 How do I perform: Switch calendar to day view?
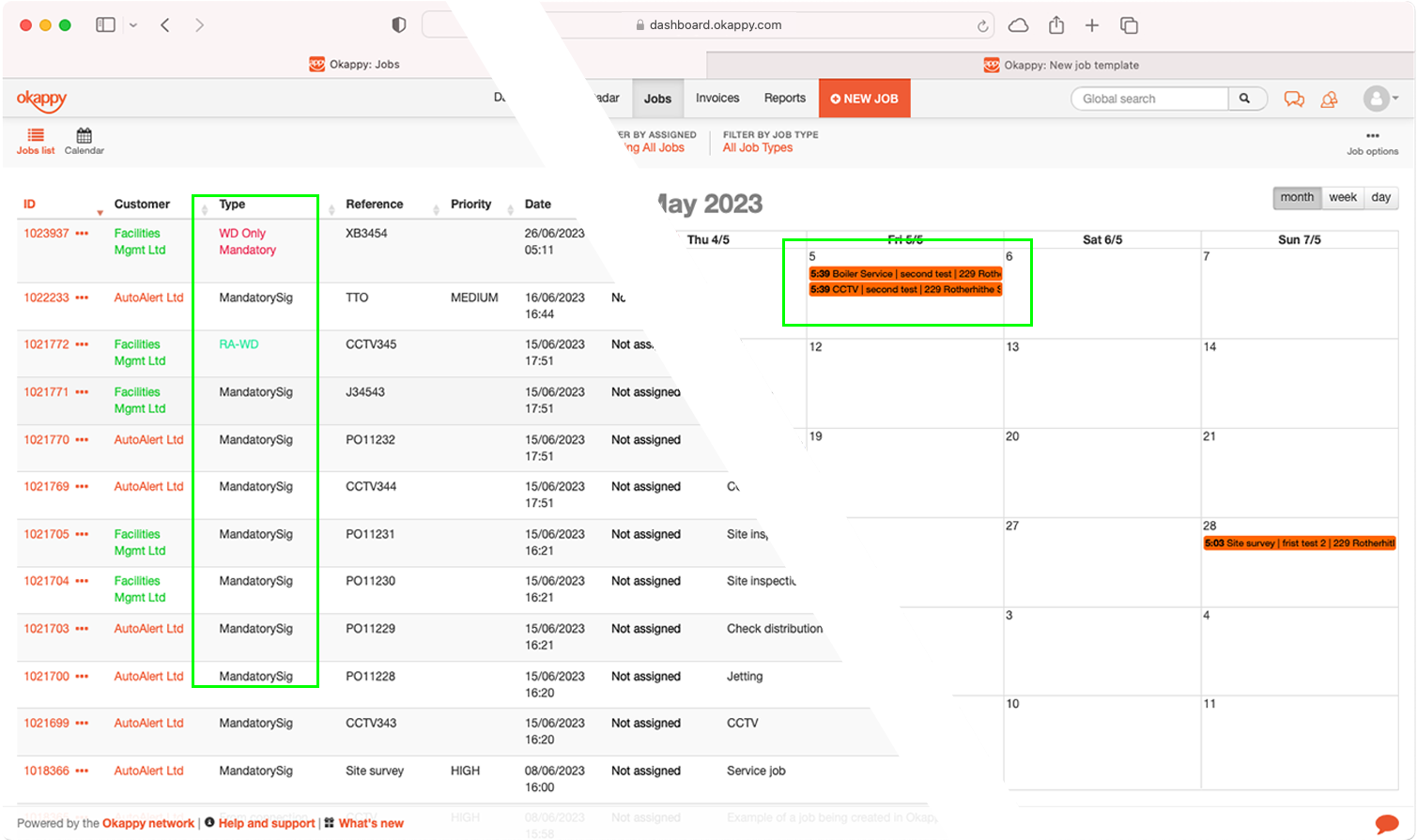pos(1380,198)
